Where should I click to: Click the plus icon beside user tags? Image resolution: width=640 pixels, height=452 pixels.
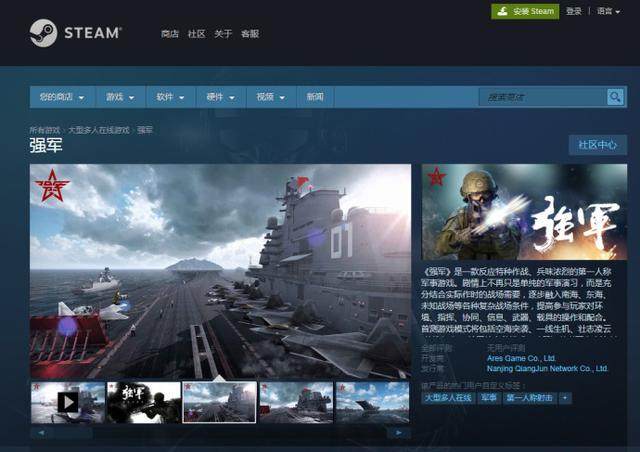[565, 398]
